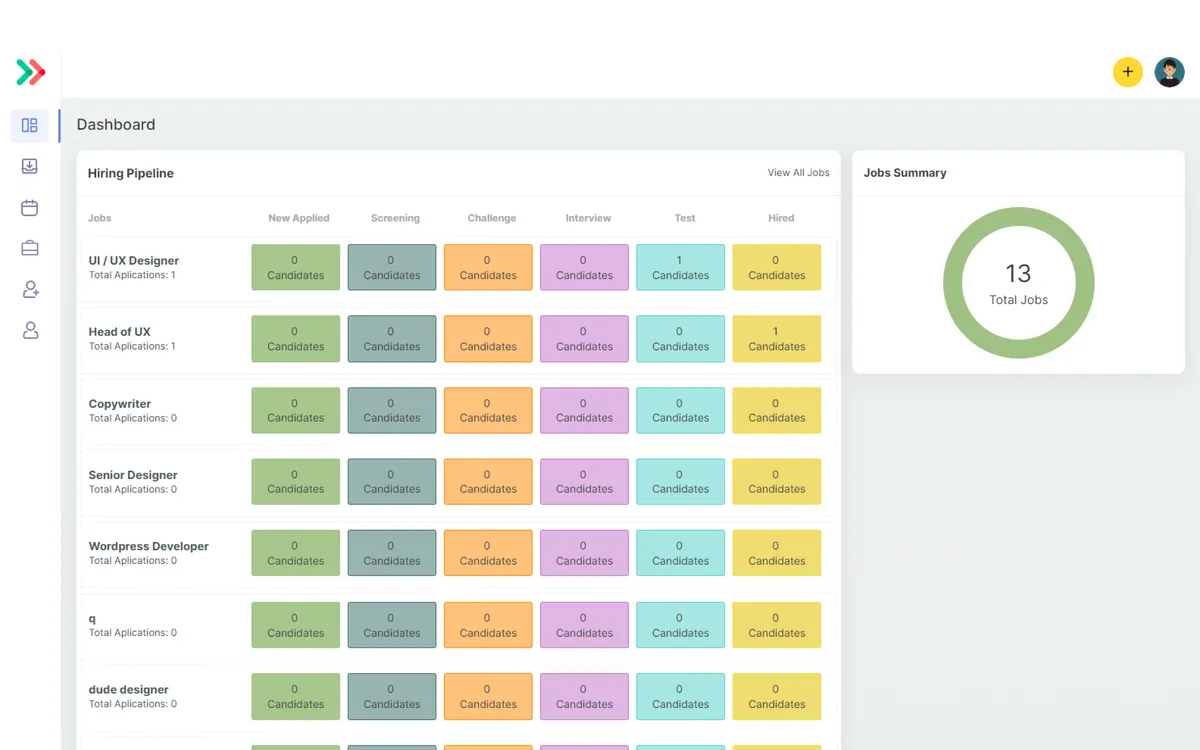This screenshot has width=1200, height=750.
Task: Click the View All Jobs link
Action: (798, 173)
